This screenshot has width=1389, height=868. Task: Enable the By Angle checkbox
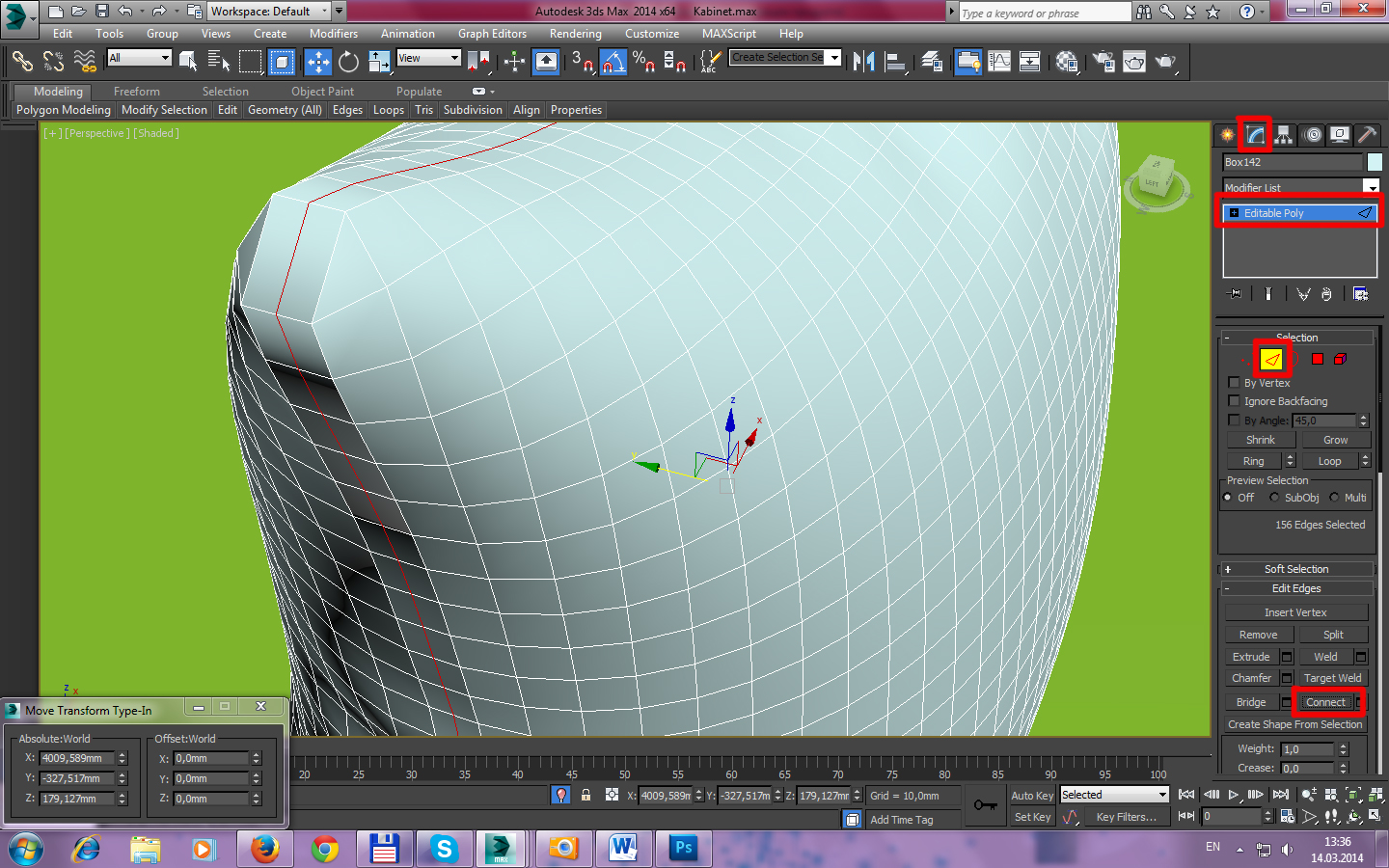pyautogui.click(x=1234, y=420)
